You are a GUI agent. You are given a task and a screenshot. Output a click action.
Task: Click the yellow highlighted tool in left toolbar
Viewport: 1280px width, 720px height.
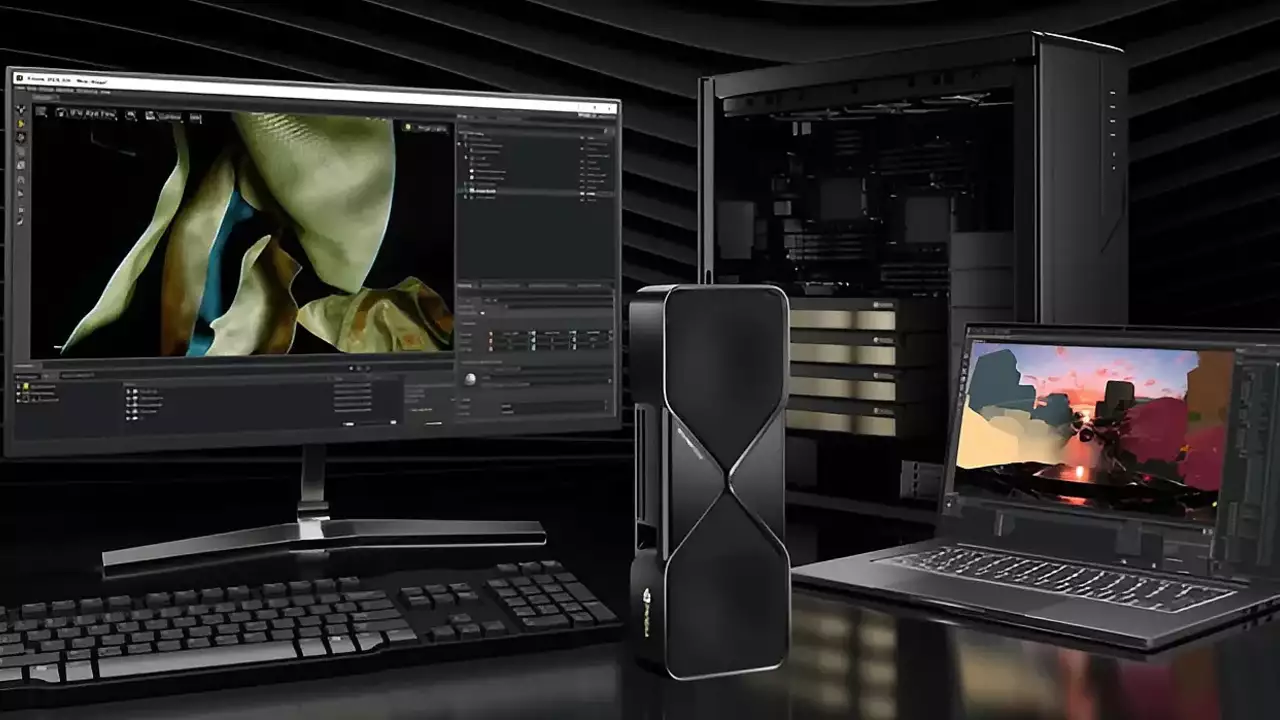click(21, 124)
